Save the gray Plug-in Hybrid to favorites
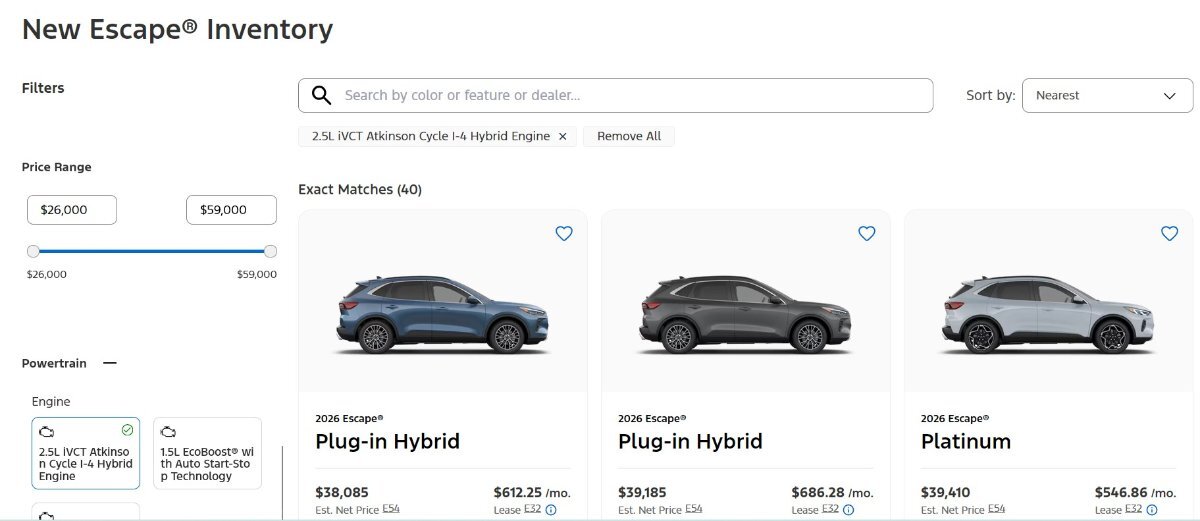 coord(867,233)
